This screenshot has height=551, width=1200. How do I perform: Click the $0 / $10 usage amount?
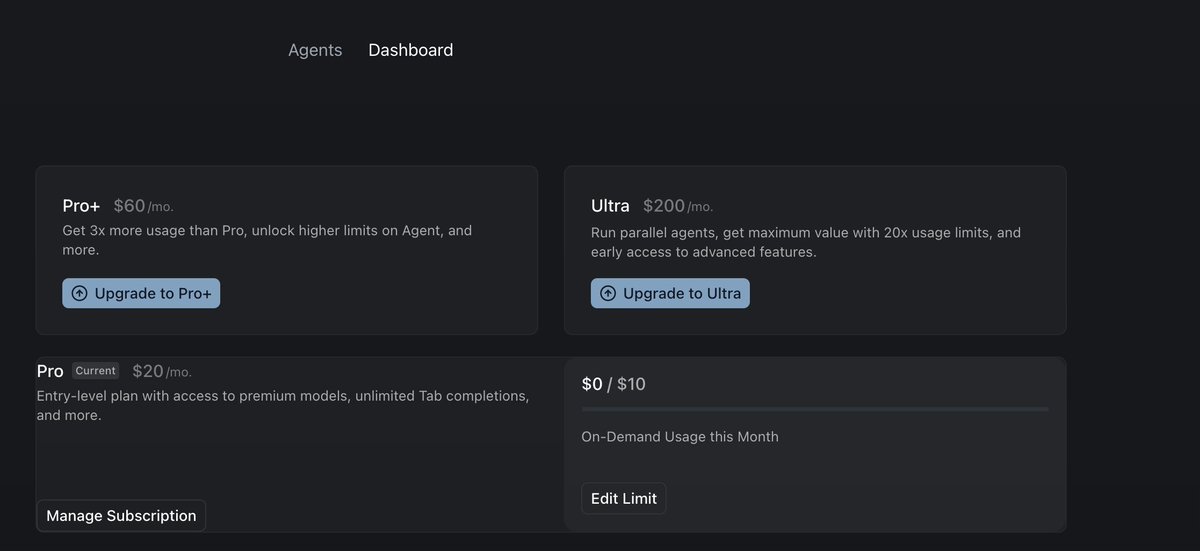(x=614, y=384)
